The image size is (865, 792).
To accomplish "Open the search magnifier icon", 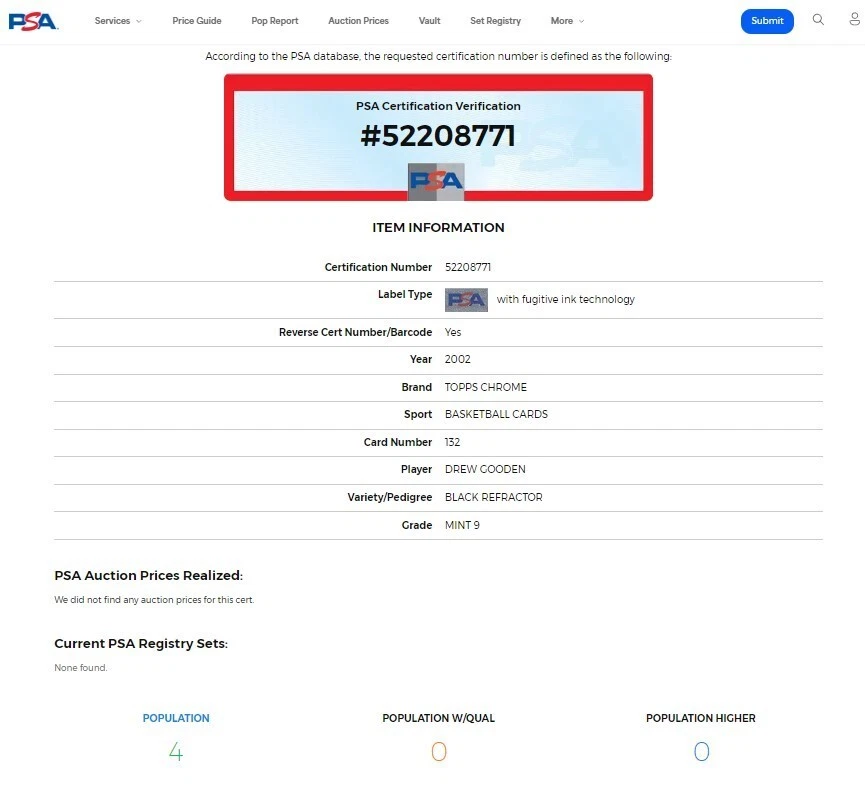I will [x=818, y=20].
